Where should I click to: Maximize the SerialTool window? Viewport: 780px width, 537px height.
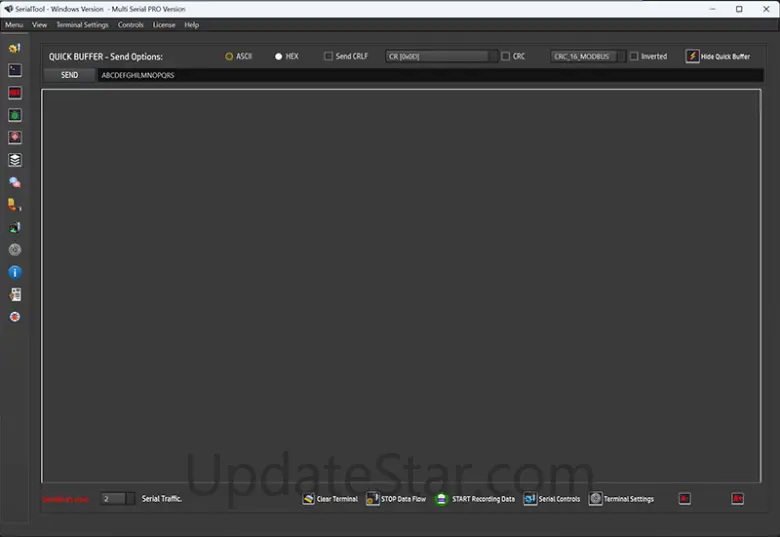[739, 9]
